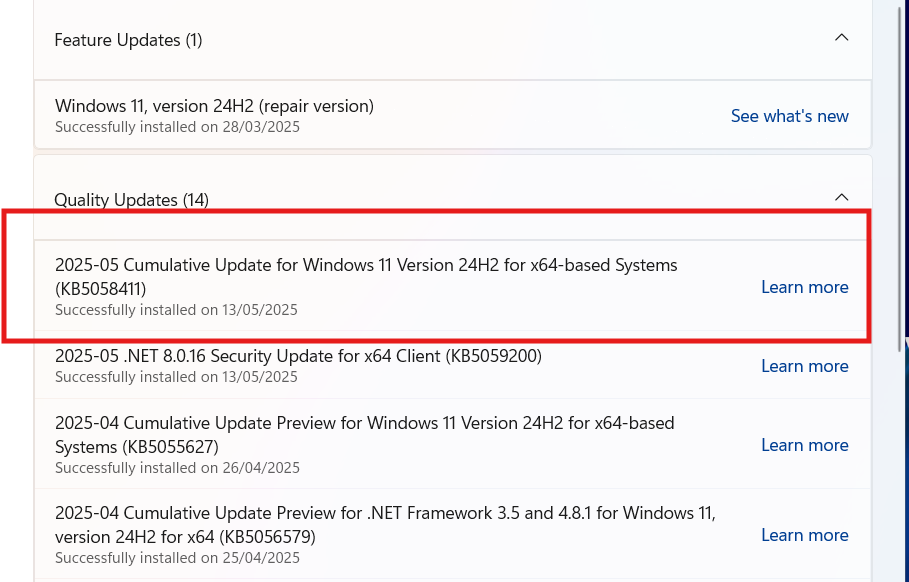This screenshot has width=909, height=582.
Task: Select the 2025-05 Cumulative Update KB5058411 title
Action: [x=366, y=277]
